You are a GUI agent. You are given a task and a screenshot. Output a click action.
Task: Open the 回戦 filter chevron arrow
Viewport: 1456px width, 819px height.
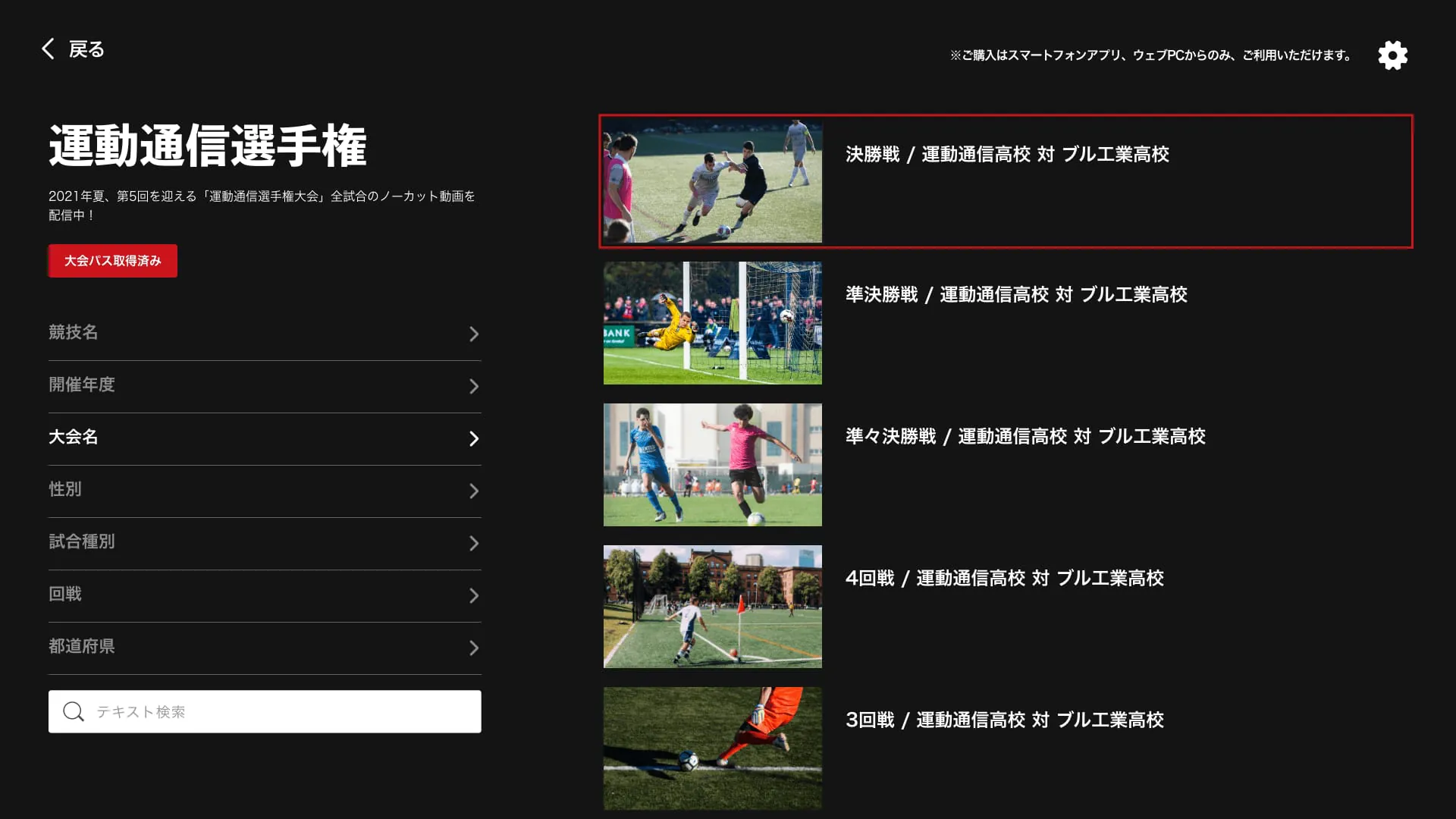tap(473, 595)
